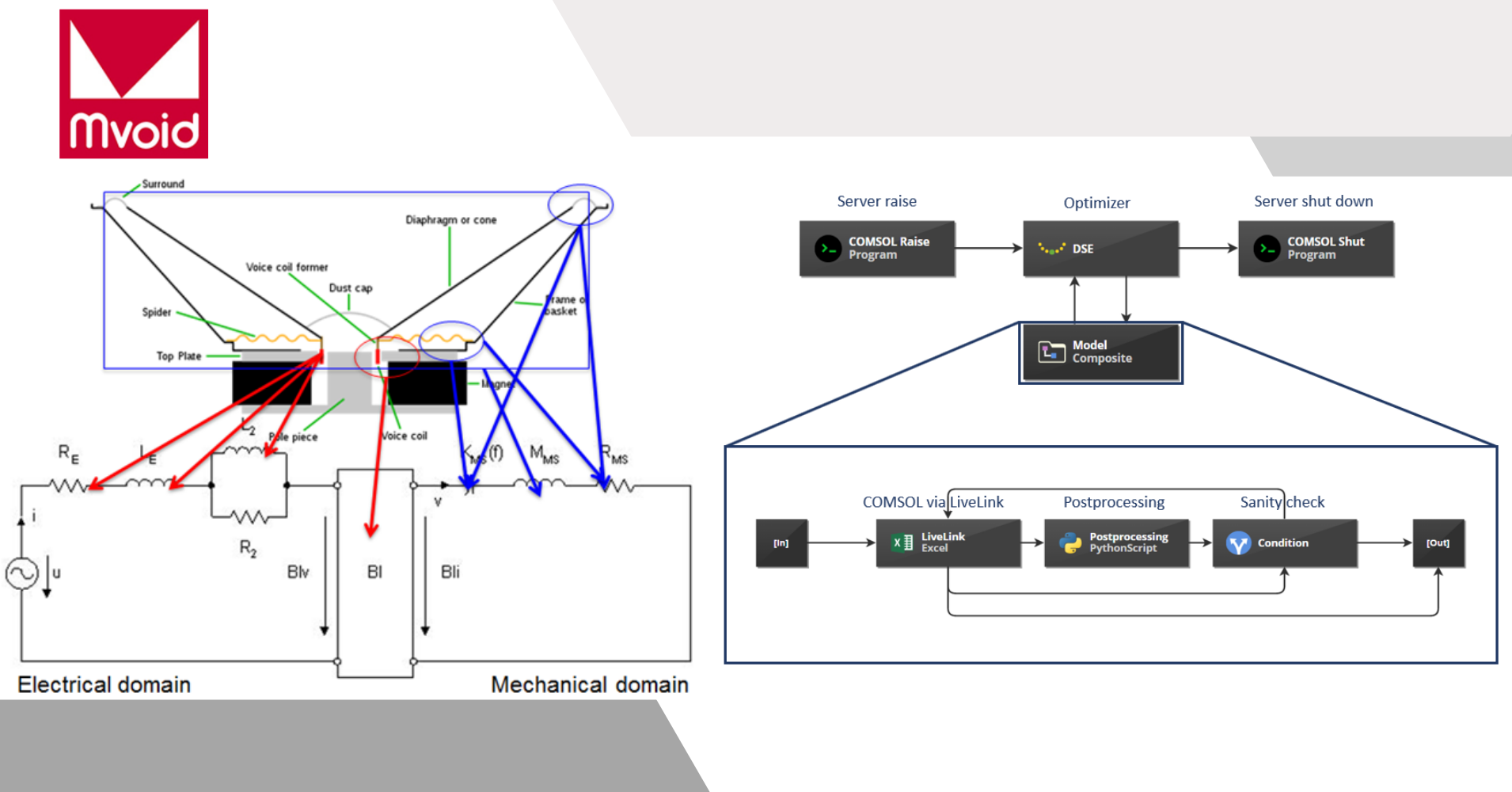Click the RMS resistance label
The height and width of the screenshot is (792, 1512).
click(614, 454)
